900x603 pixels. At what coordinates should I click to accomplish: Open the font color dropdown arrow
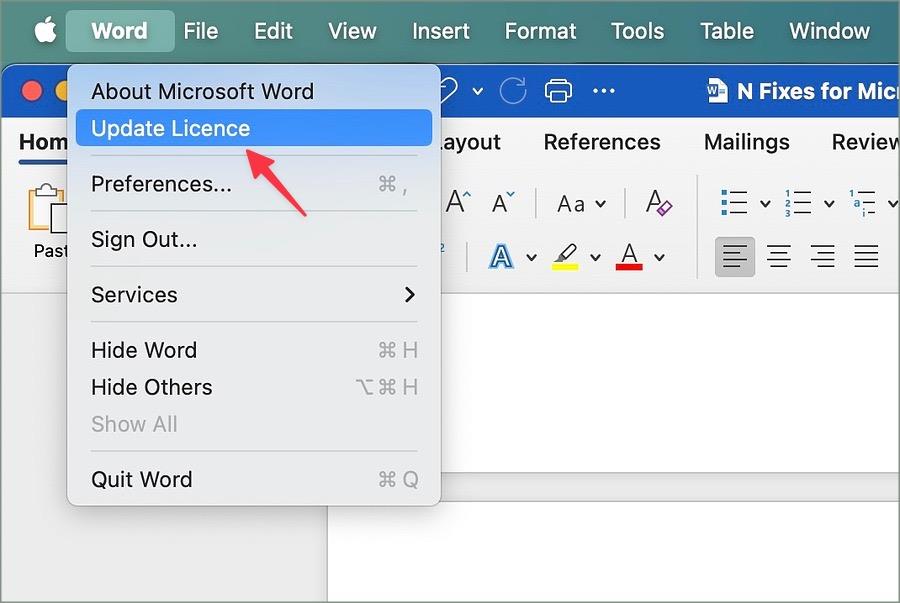coord(660,257)
